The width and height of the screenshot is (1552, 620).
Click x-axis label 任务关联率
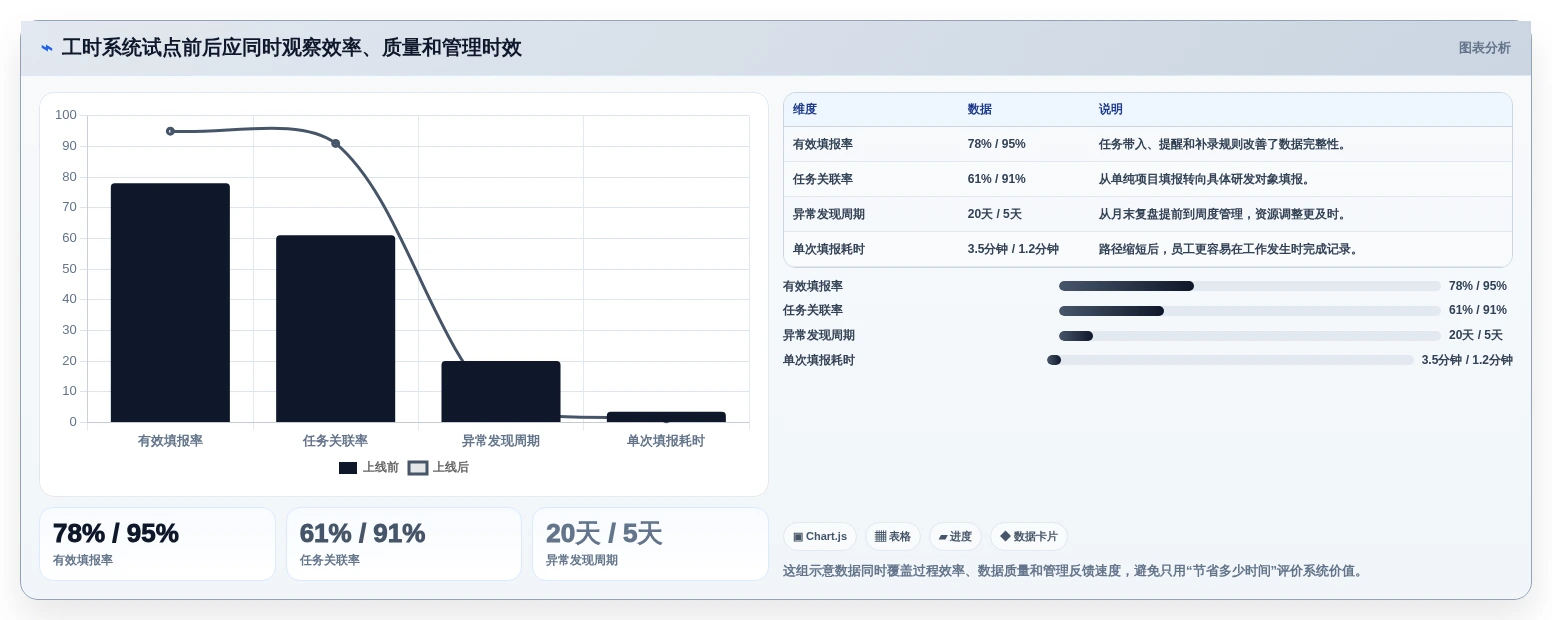point(335,441)
